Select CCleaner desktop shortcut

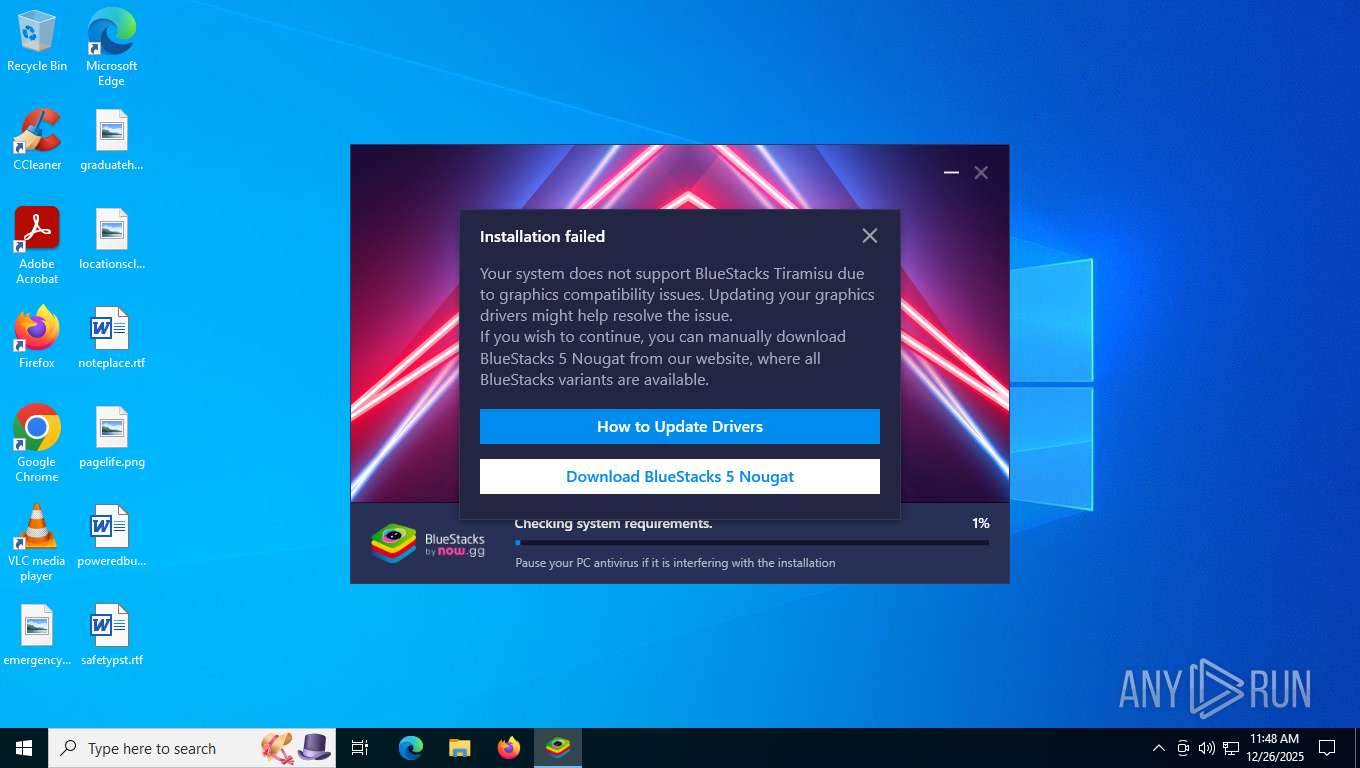(x=37, y=140)
